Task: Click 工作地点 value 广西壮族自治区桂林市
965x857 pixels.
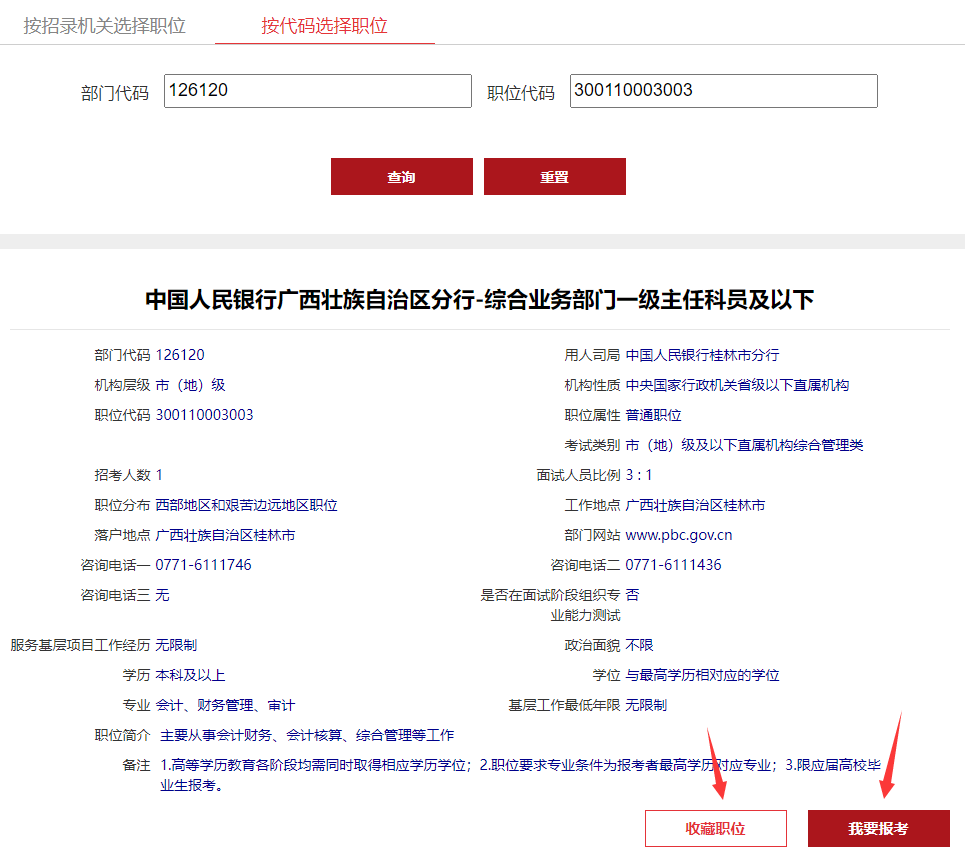Action: [695, 505]
